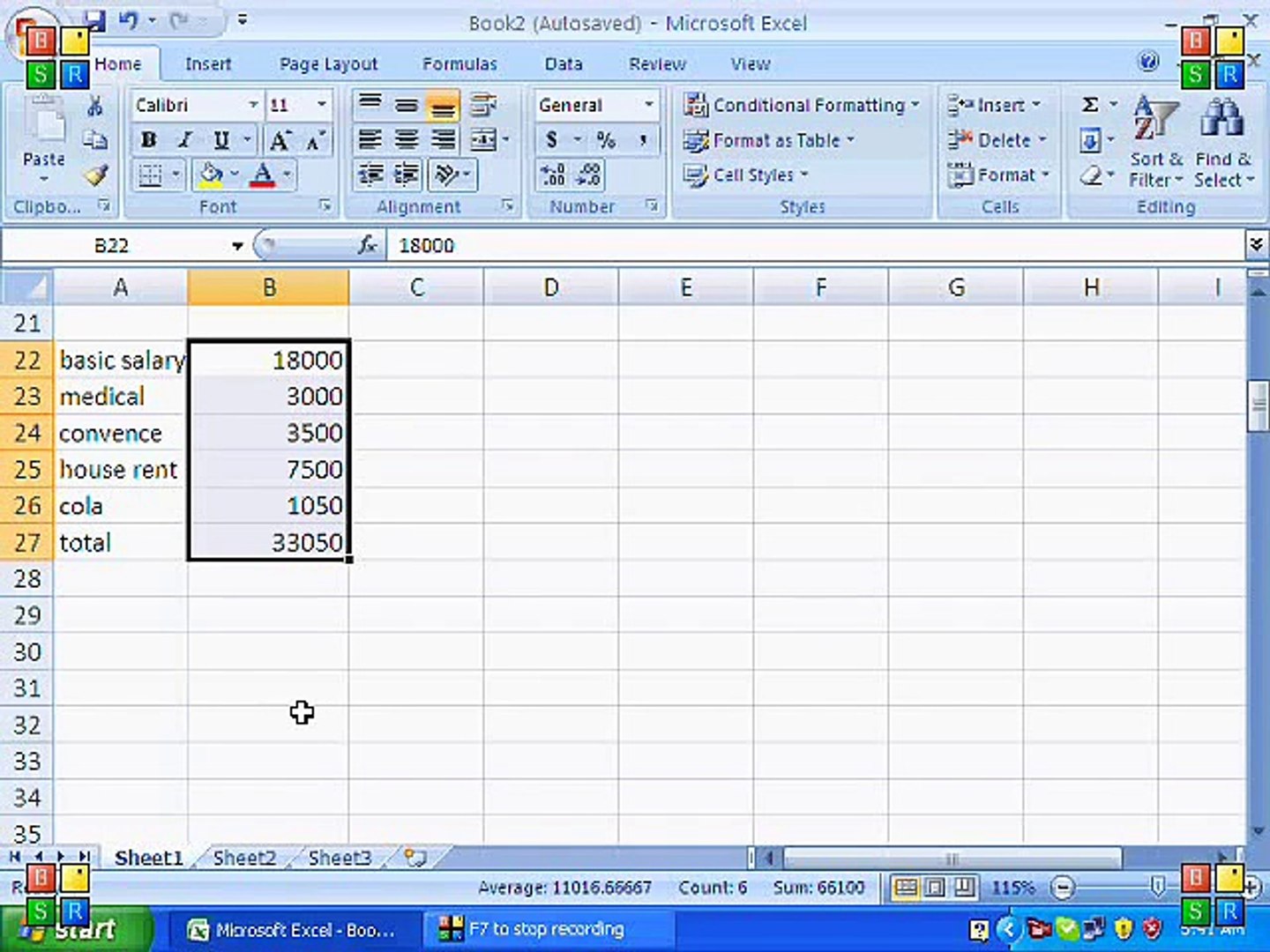Image resolution: width=1270 pixels, height=952 pixels.
Task: Click the Format Painter brush icon
Action: pos(95,175)
